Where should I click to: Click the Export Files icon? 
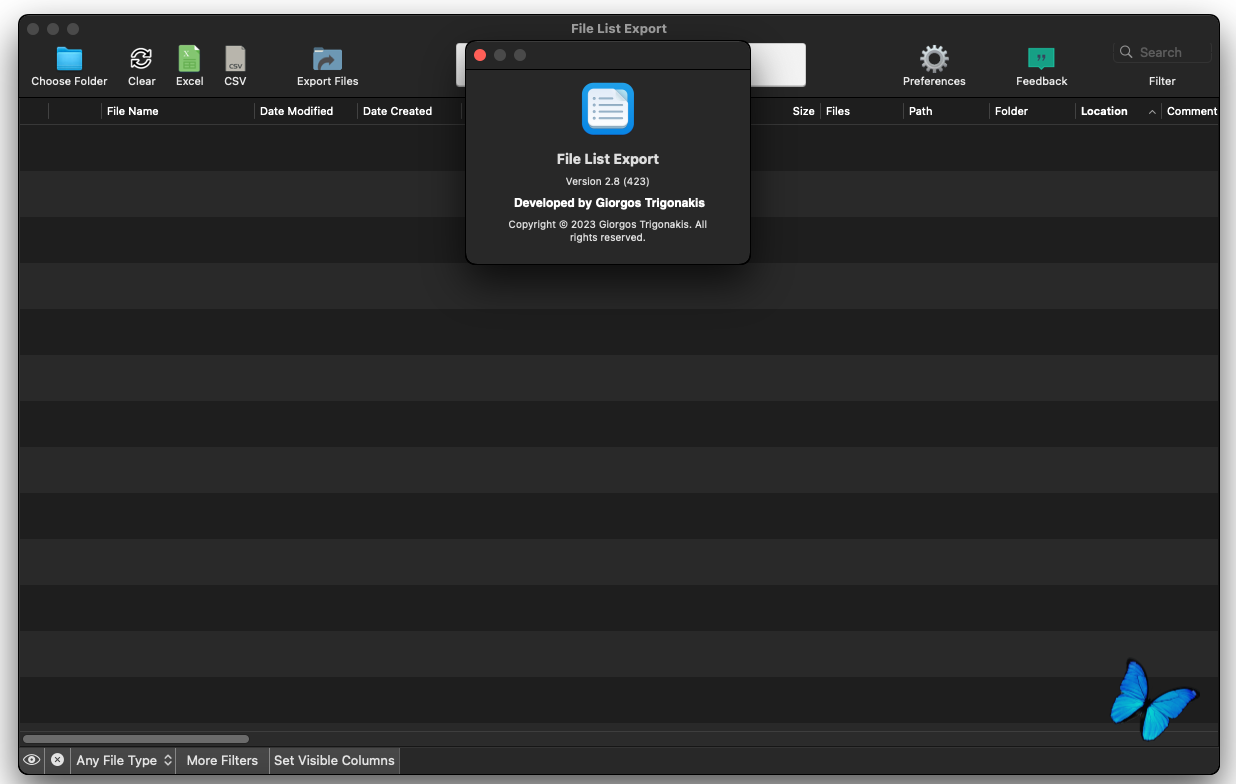(327, 59)
